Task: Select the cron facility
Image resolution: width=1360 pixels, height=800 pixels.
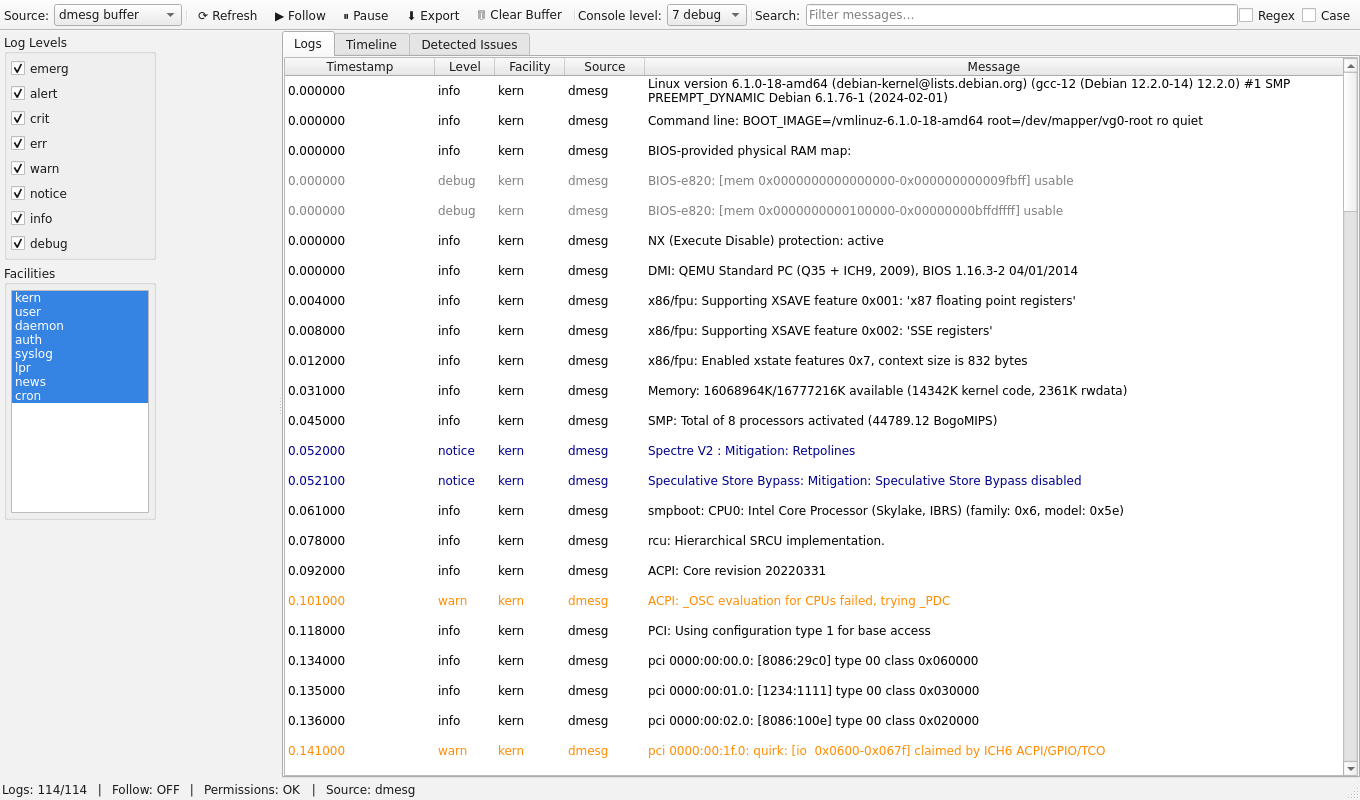Action: [x=80, y=396]
